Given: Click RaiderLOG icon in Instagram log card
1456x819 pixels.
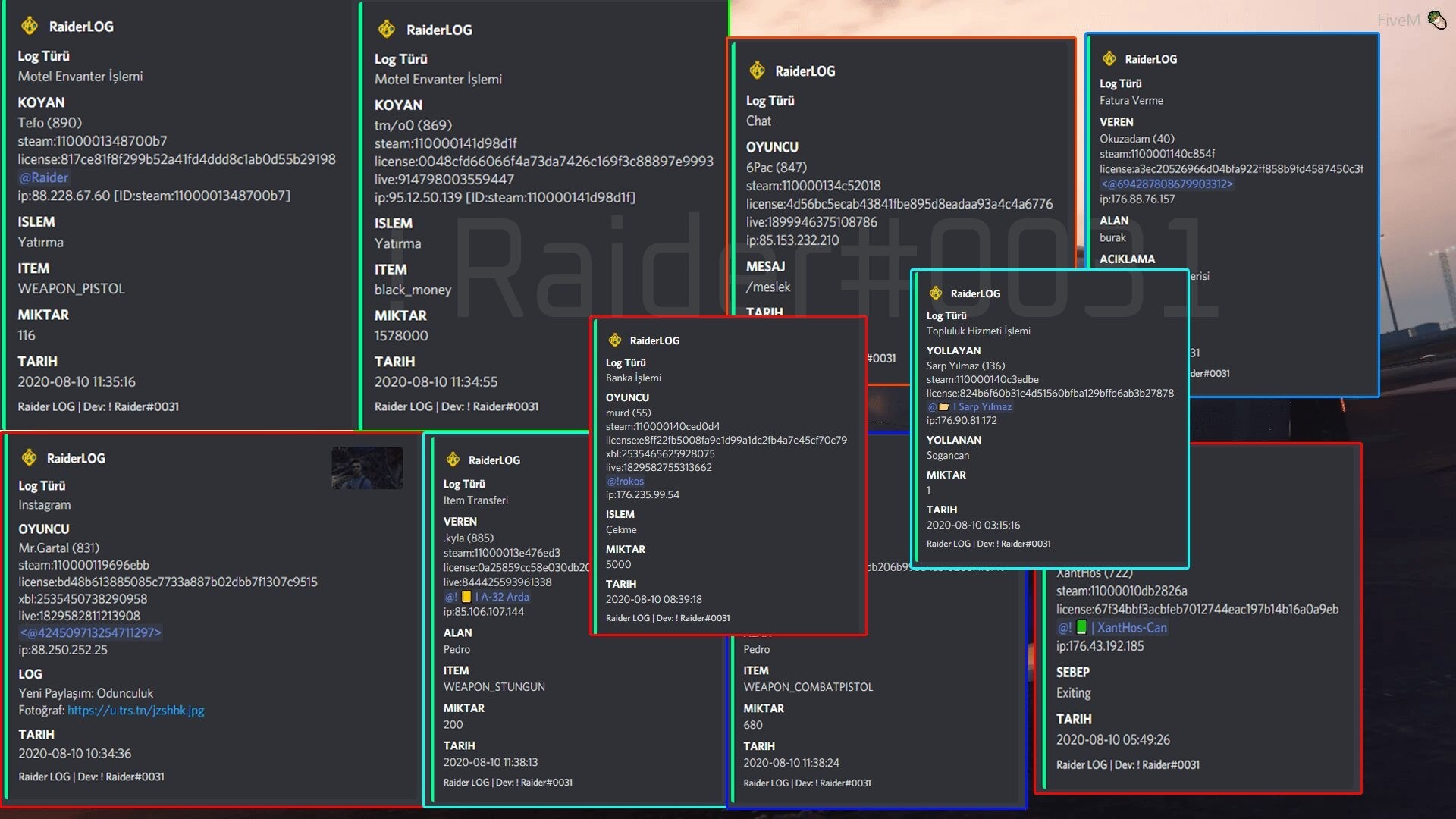Looking at the screenshot, I should point(30,457).
